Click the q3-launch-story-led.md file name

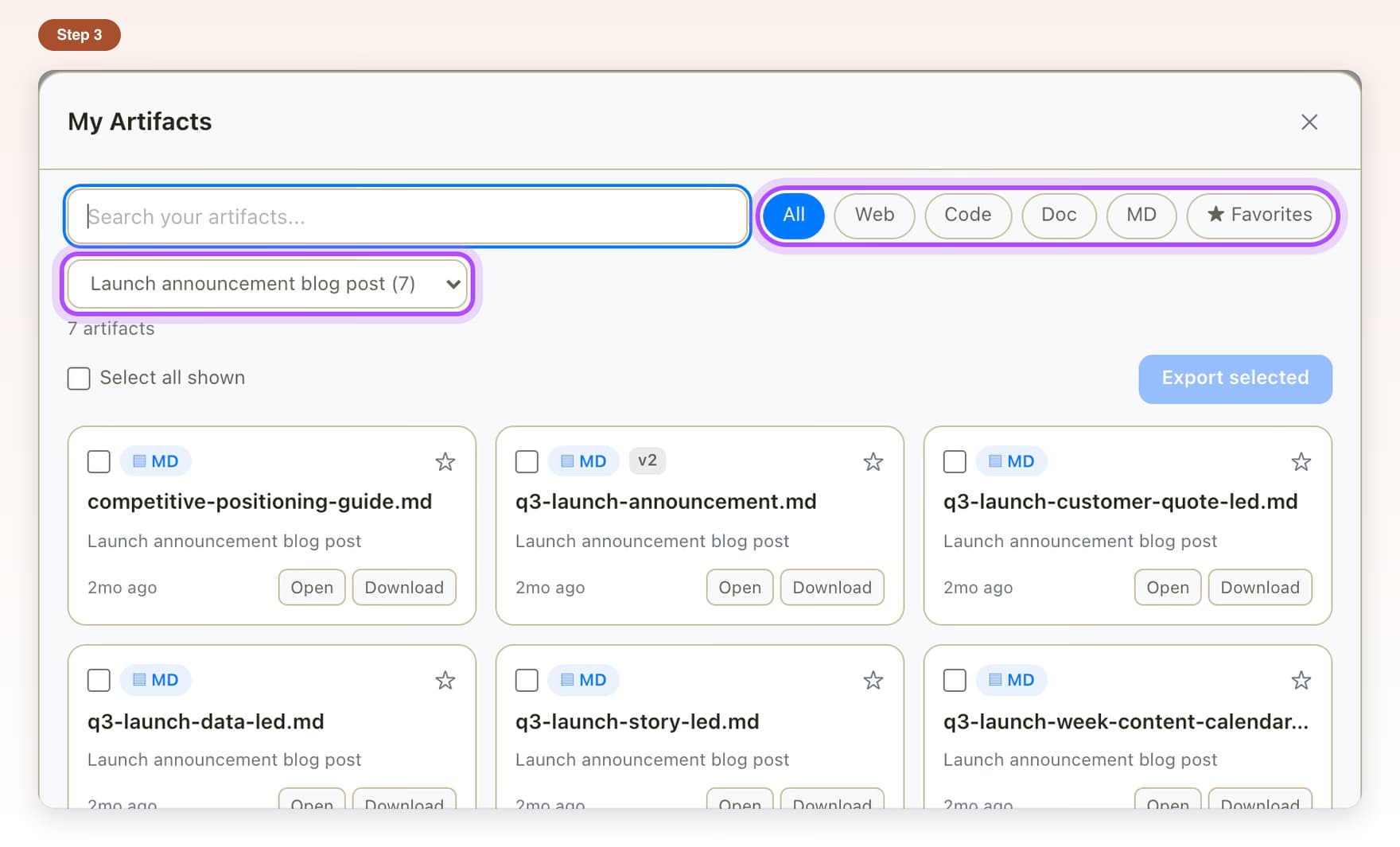637,721
